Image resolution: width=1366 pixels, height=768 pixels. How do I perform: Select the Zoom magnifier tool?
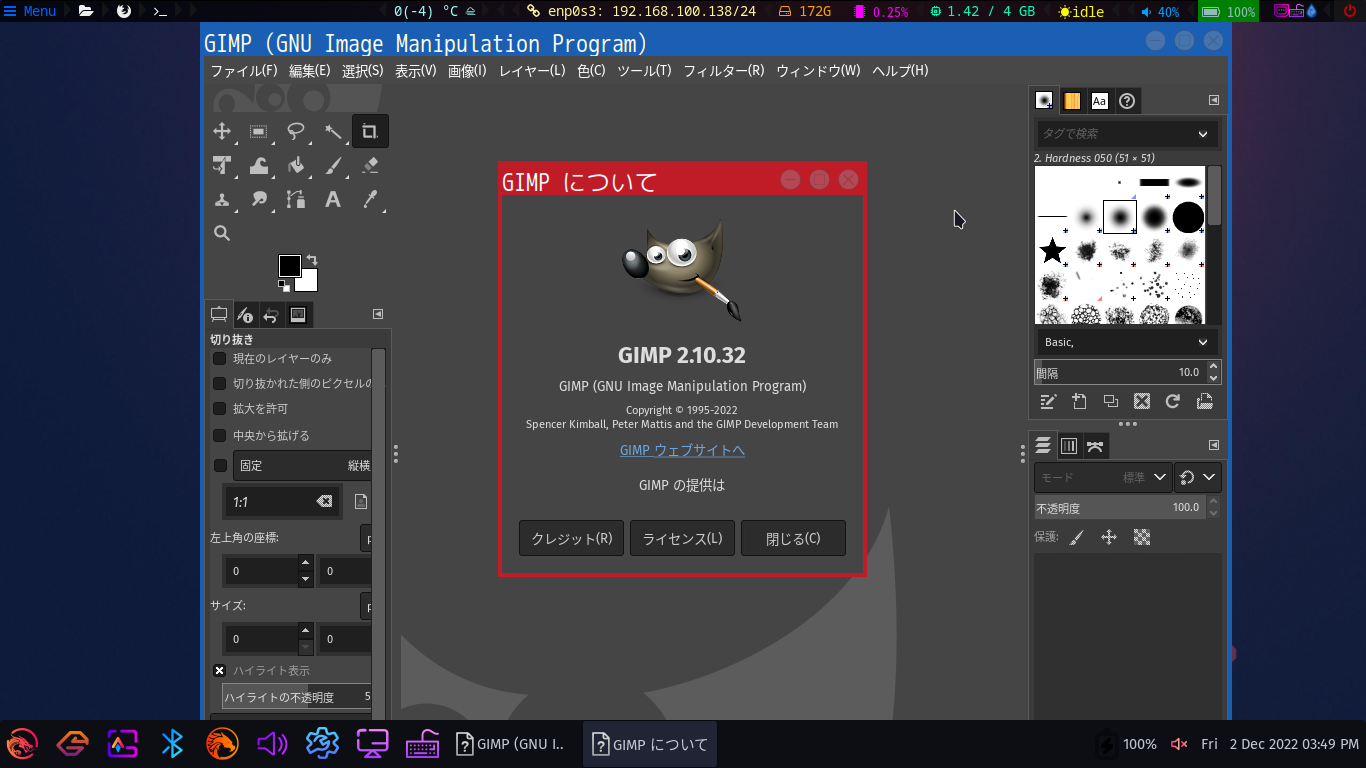click(x=222, y=233)
